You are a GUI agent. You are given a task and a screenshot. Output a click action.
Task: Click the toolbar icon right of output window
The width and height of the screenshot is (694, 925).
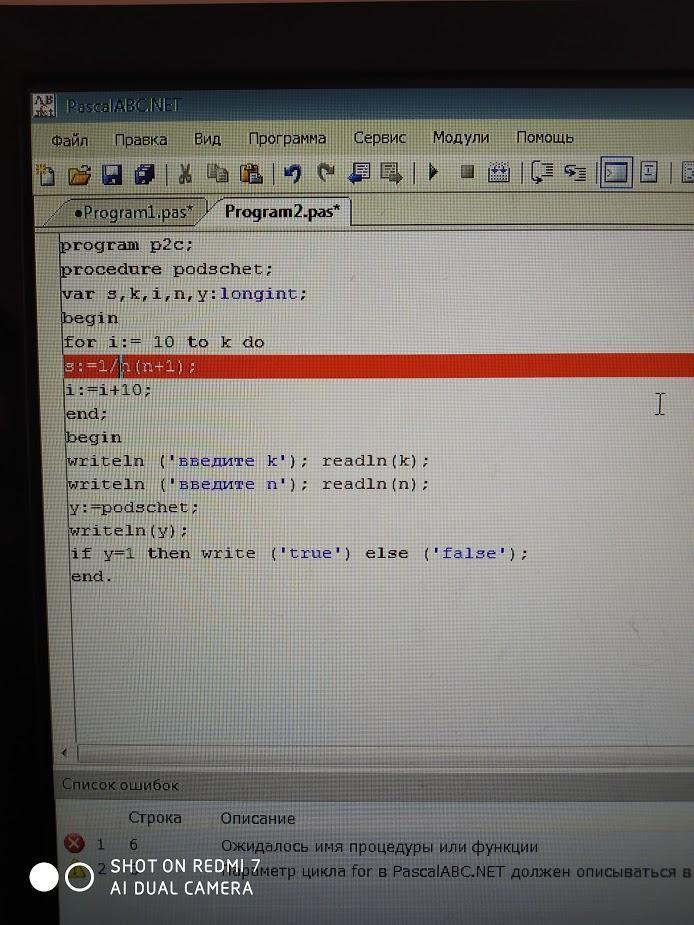click(649, 172)
